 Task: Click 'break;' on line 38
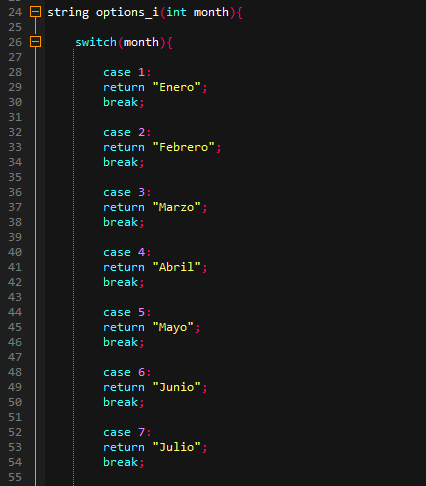click(124, 222)
